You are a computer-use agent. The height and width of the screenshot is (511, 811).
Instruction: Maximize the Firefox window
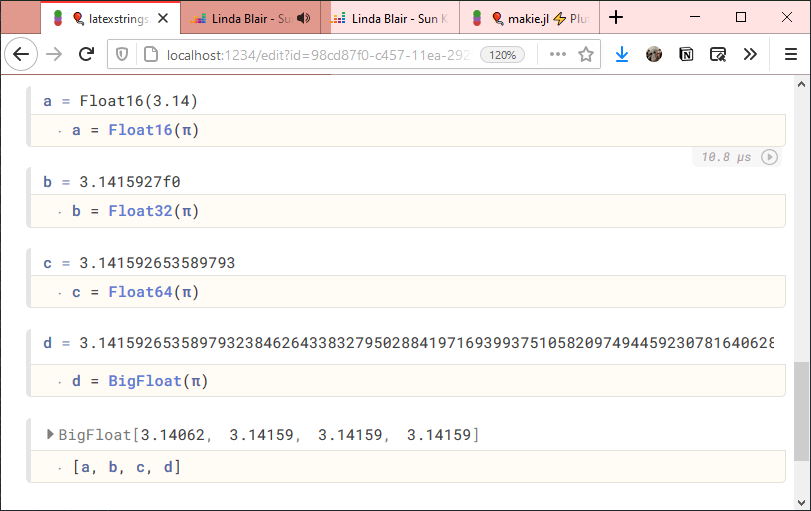[x=741, y=18]
